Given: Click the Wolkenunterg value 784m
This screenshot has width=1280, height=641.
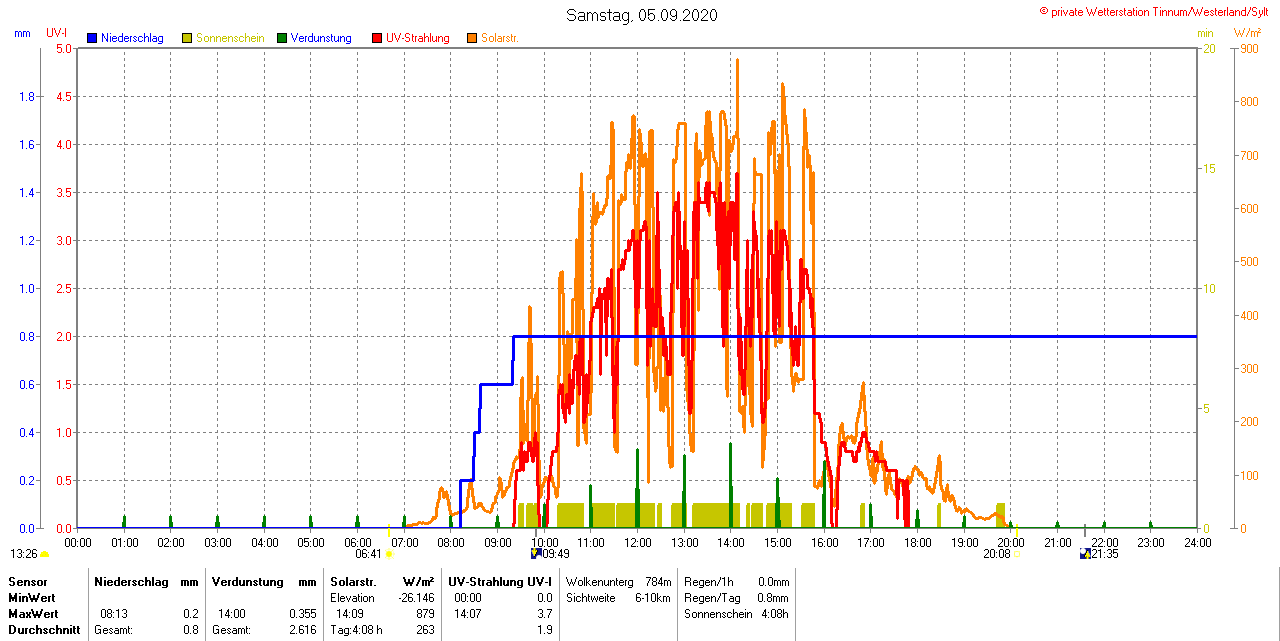Looking at the screenshot, I should point(658,581).
